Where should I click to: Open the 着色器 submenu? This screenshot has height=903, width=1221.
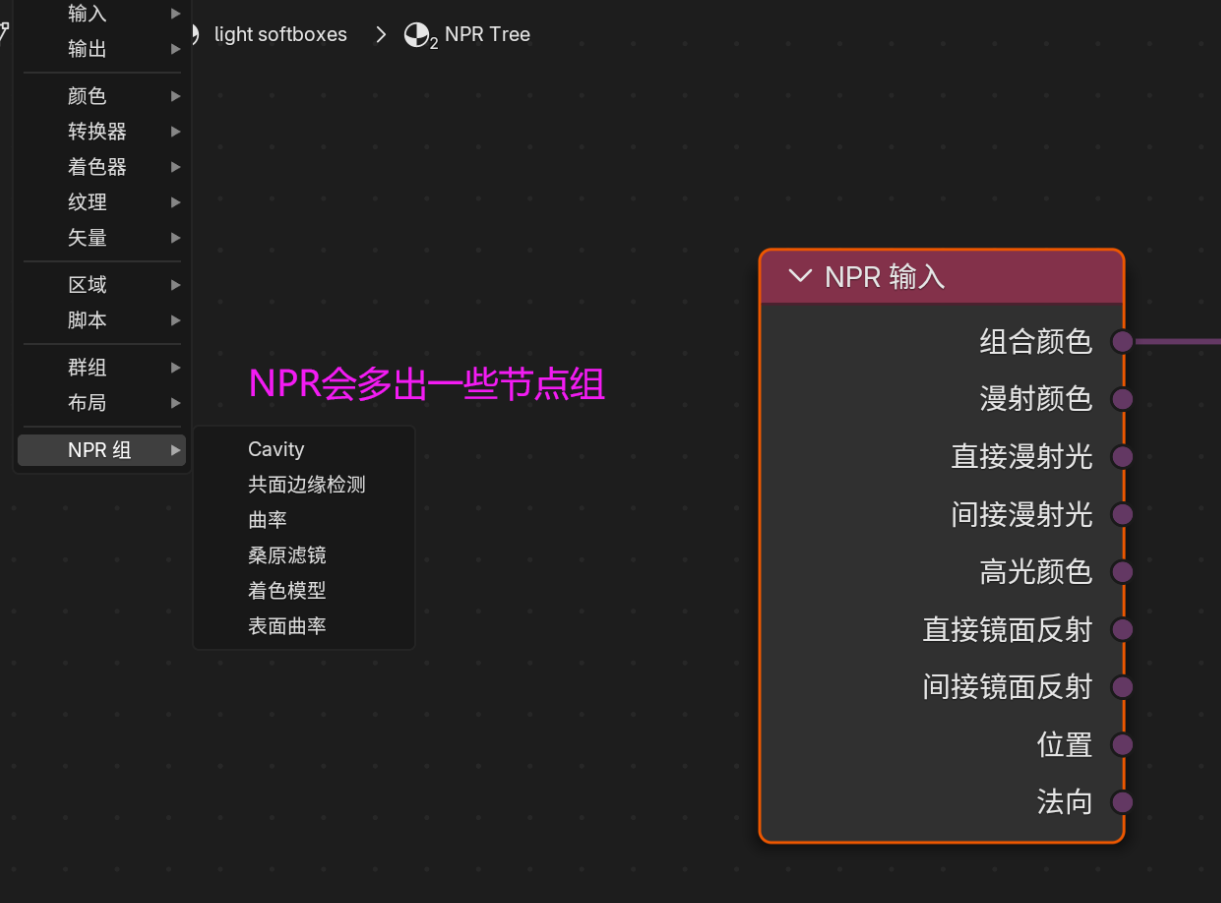click(102, 167)
